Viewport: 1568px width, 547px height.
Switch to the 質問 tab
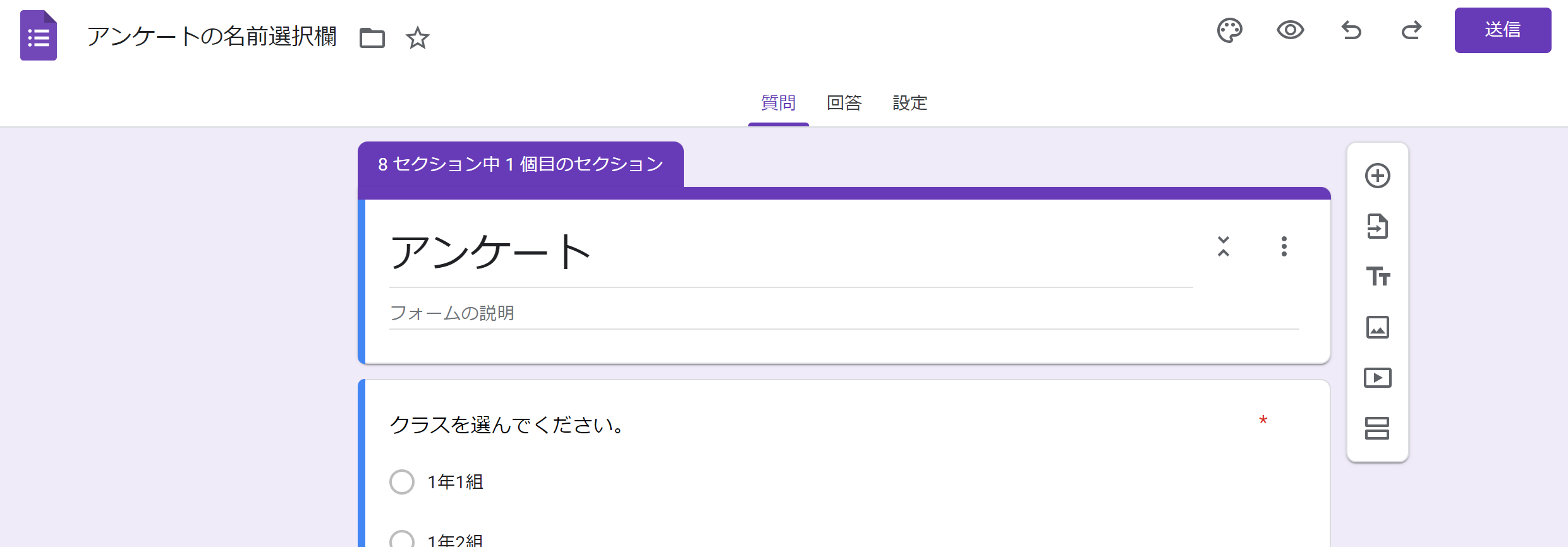778,103
